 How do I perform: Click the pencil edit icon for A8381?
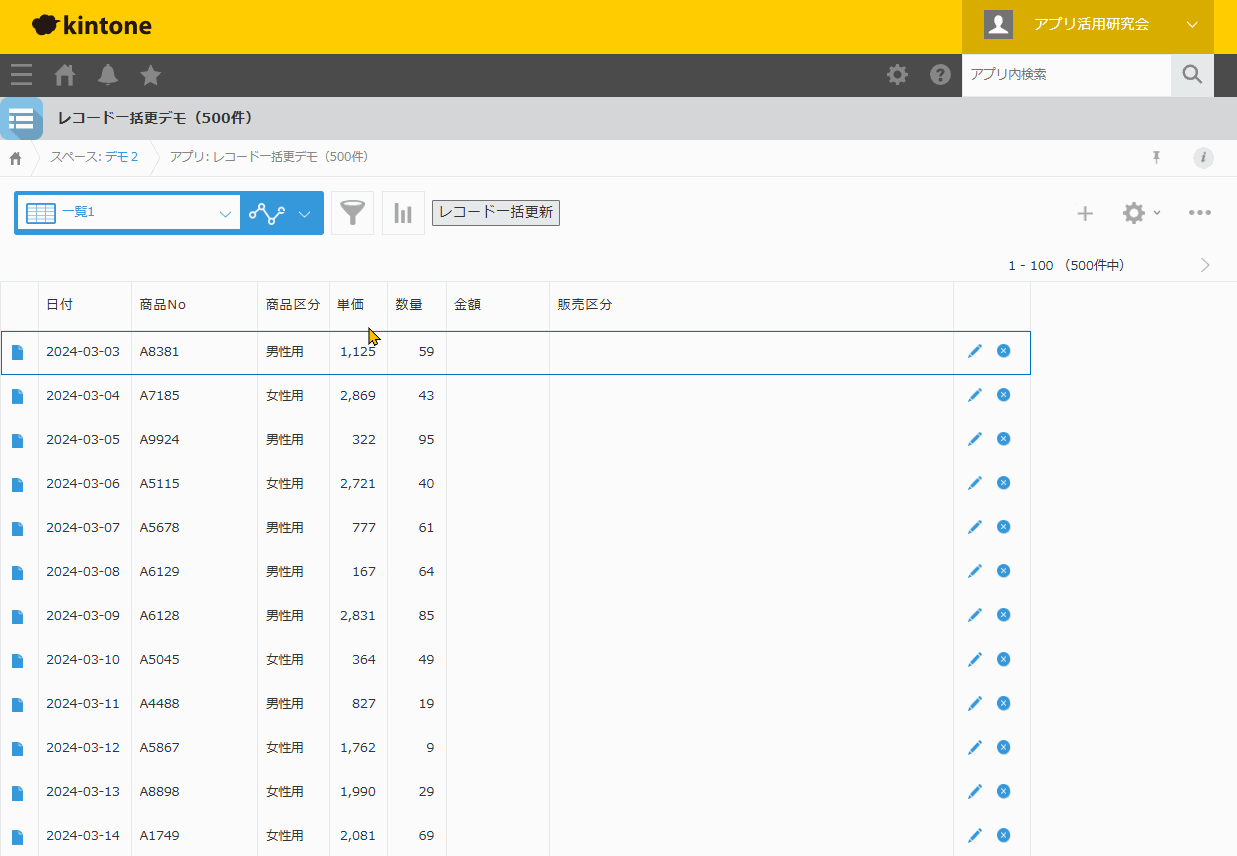975,351
